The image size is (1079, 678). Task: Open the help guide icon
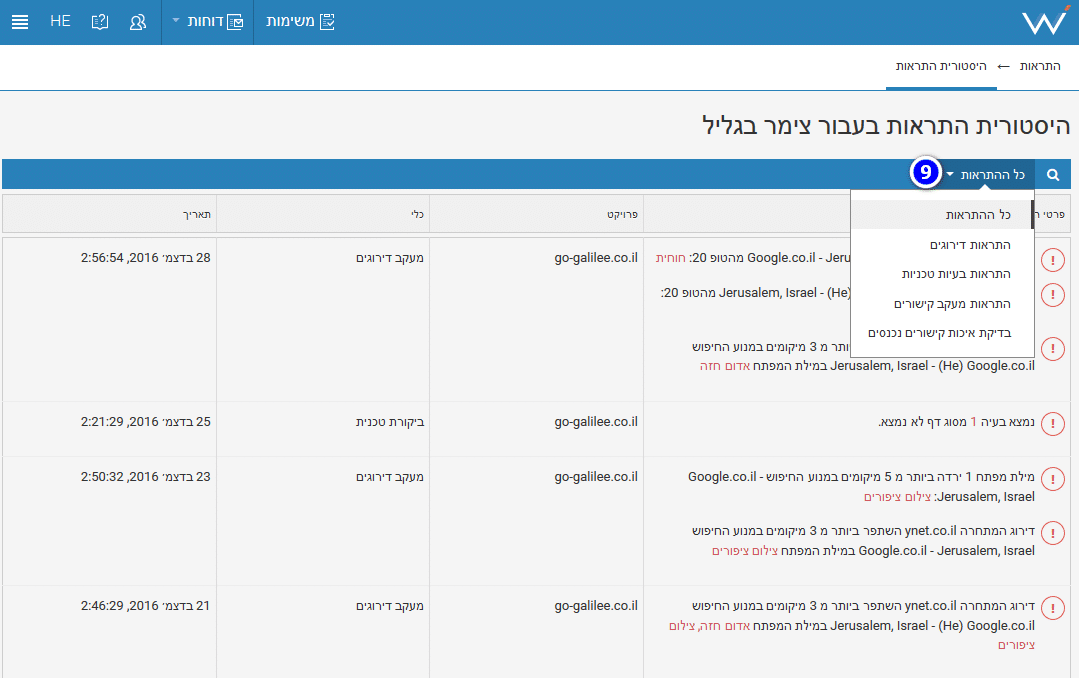[x=100, y=22]
